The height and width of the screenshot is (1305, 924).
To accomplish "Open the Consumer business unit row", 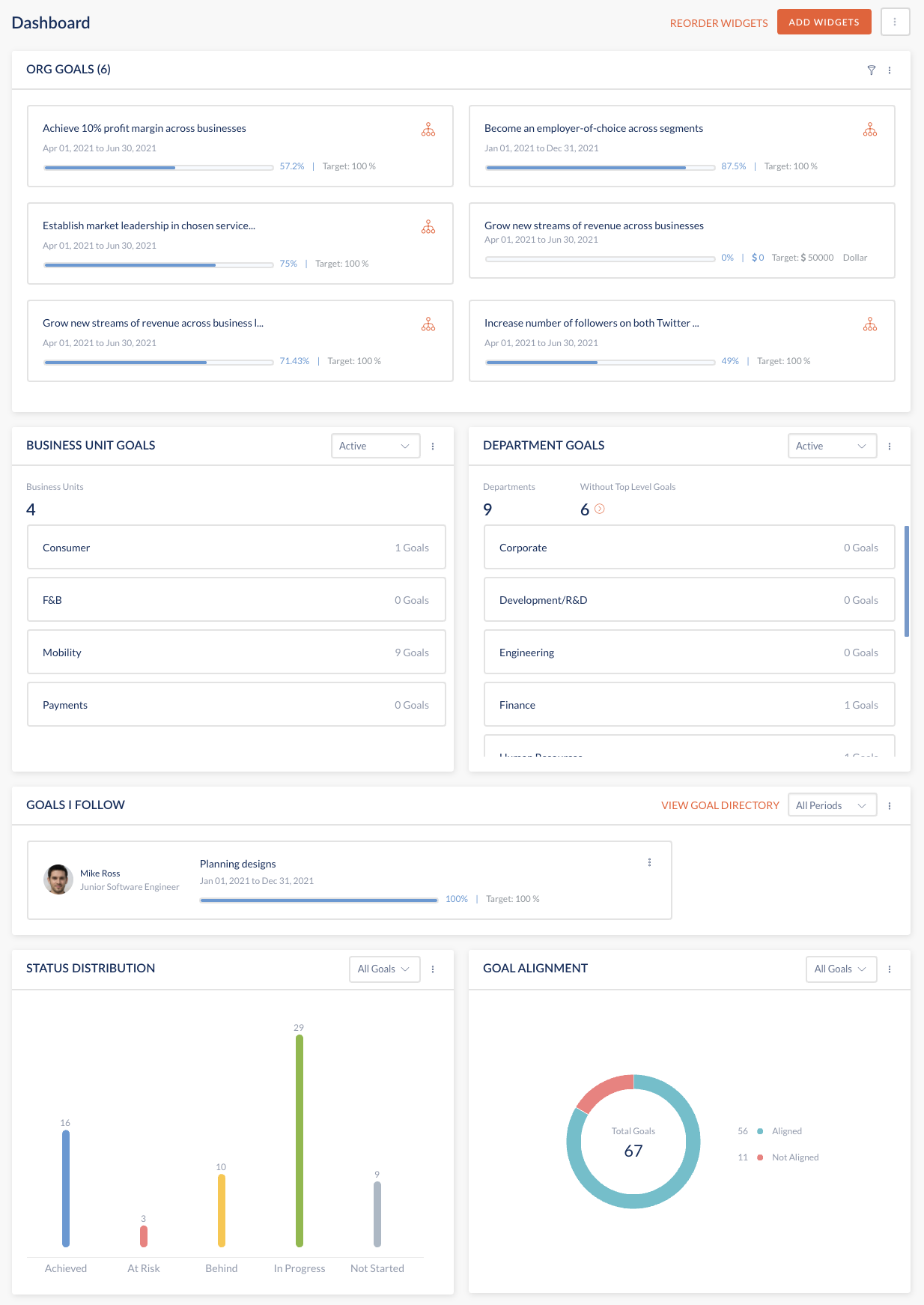I will (x=237, y=548).
